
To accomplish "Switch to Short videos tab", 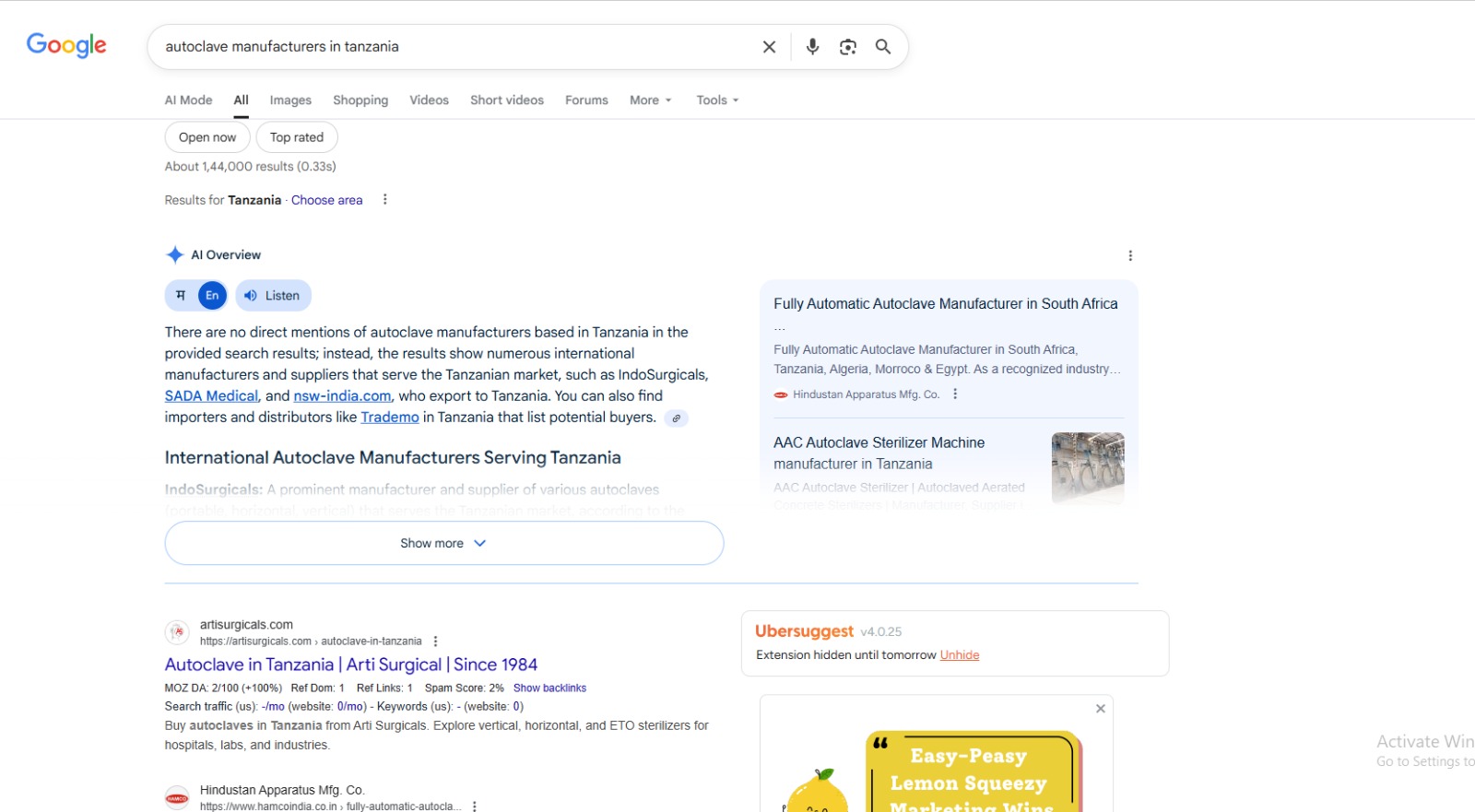I will coord(507,100).
